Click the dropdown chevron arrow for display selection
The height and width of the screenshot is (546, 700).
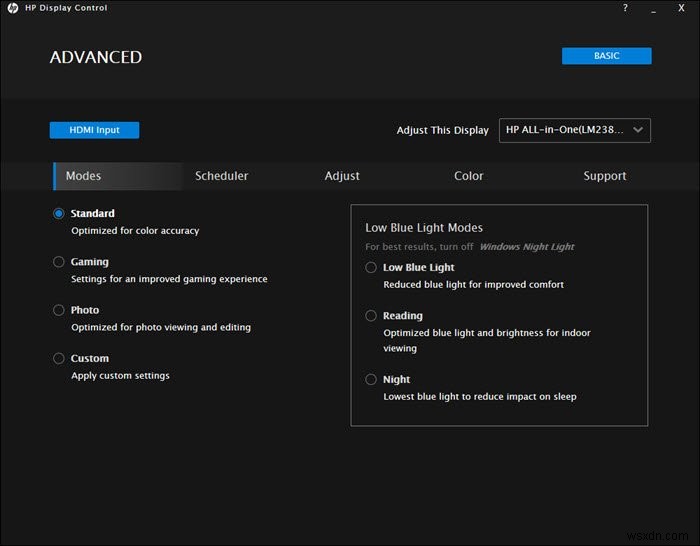(x=638, y=130)
